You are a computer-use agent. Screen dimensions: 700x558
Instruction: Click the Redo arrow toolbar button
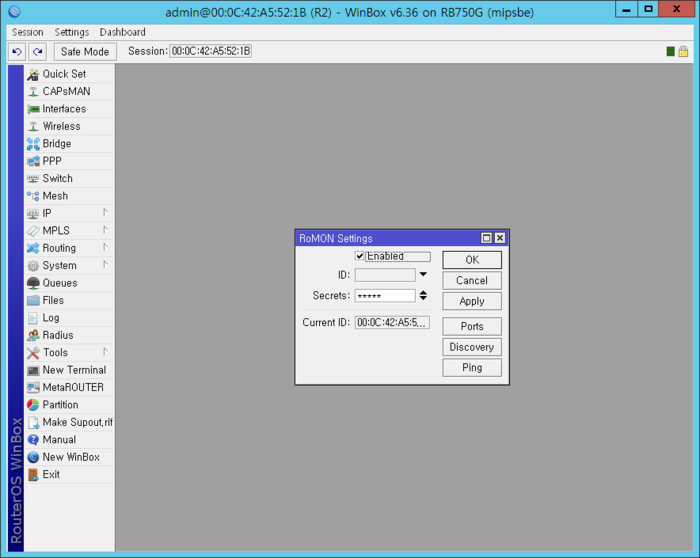coord(38,52)
